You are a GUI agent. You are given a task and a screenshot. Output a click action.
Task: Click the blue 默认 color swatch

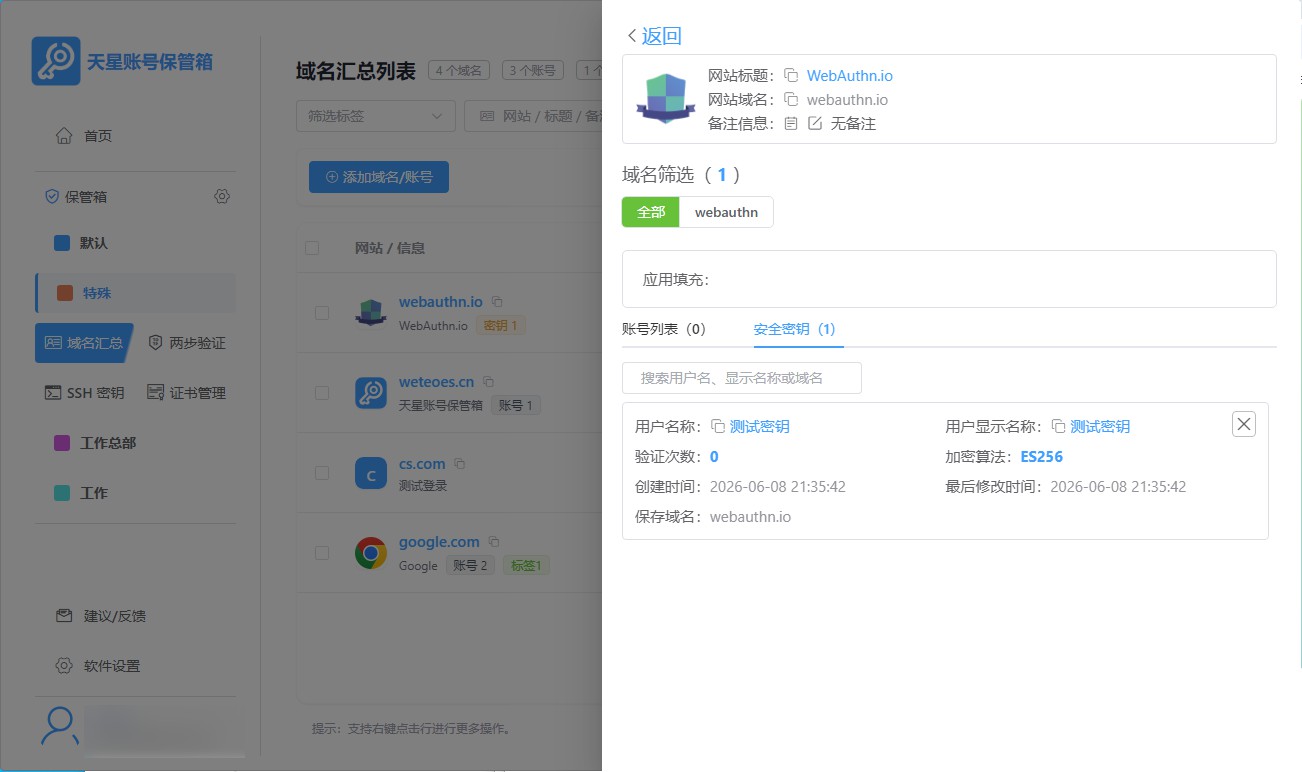(x=62, y=243)
